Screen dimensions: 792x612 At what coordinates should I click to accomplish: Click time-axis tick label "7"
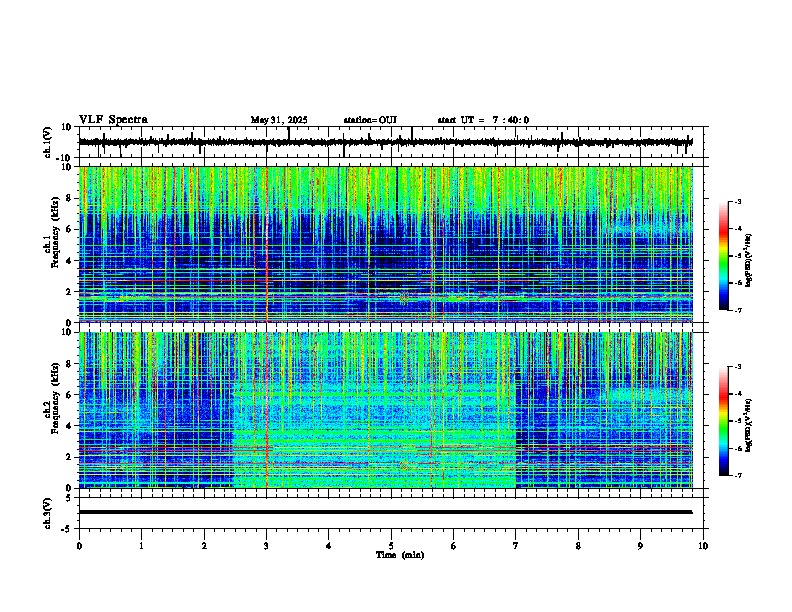click(516, 546)
